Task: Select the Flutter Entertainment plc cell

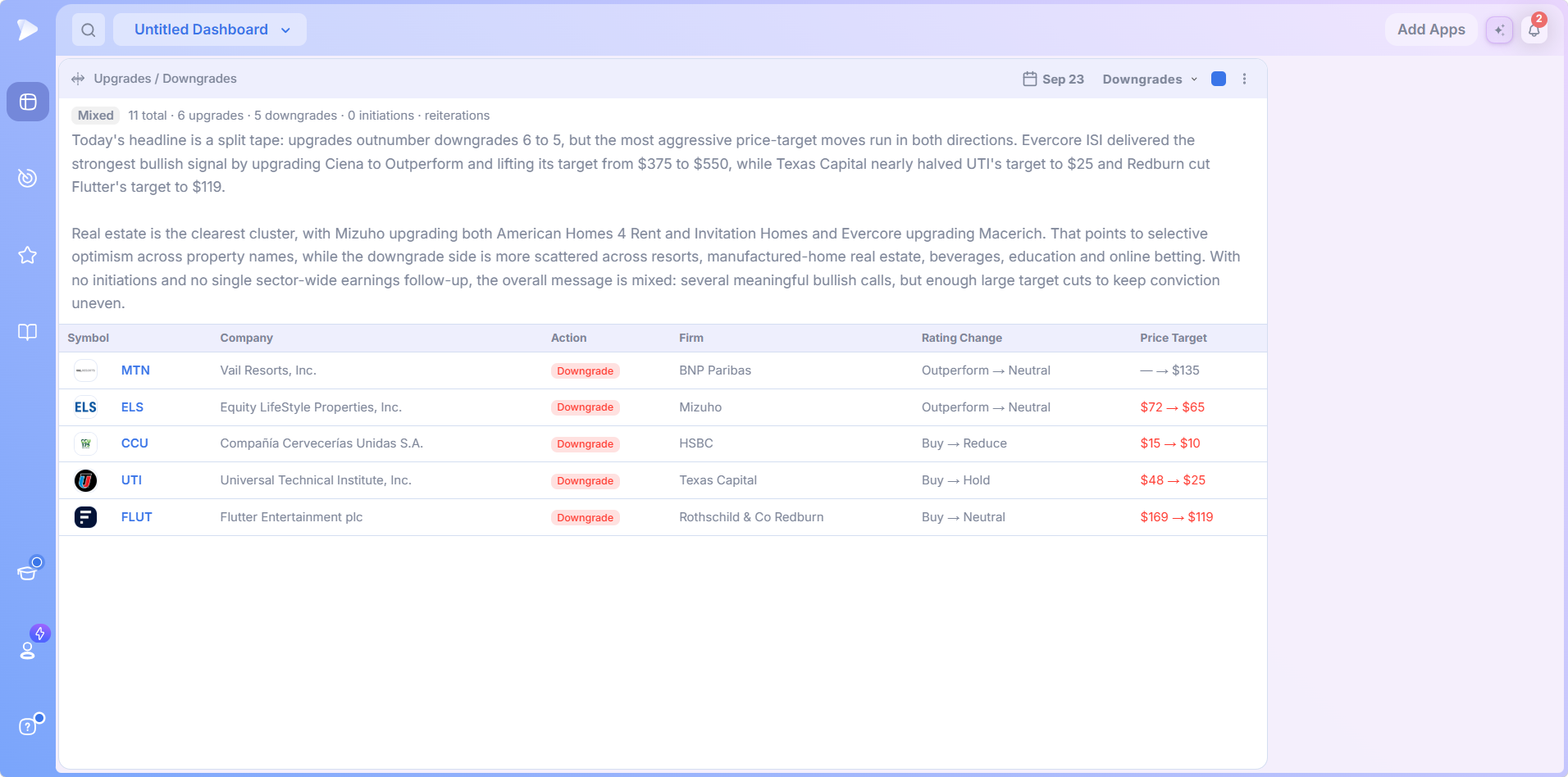Action: coord(291,517)
